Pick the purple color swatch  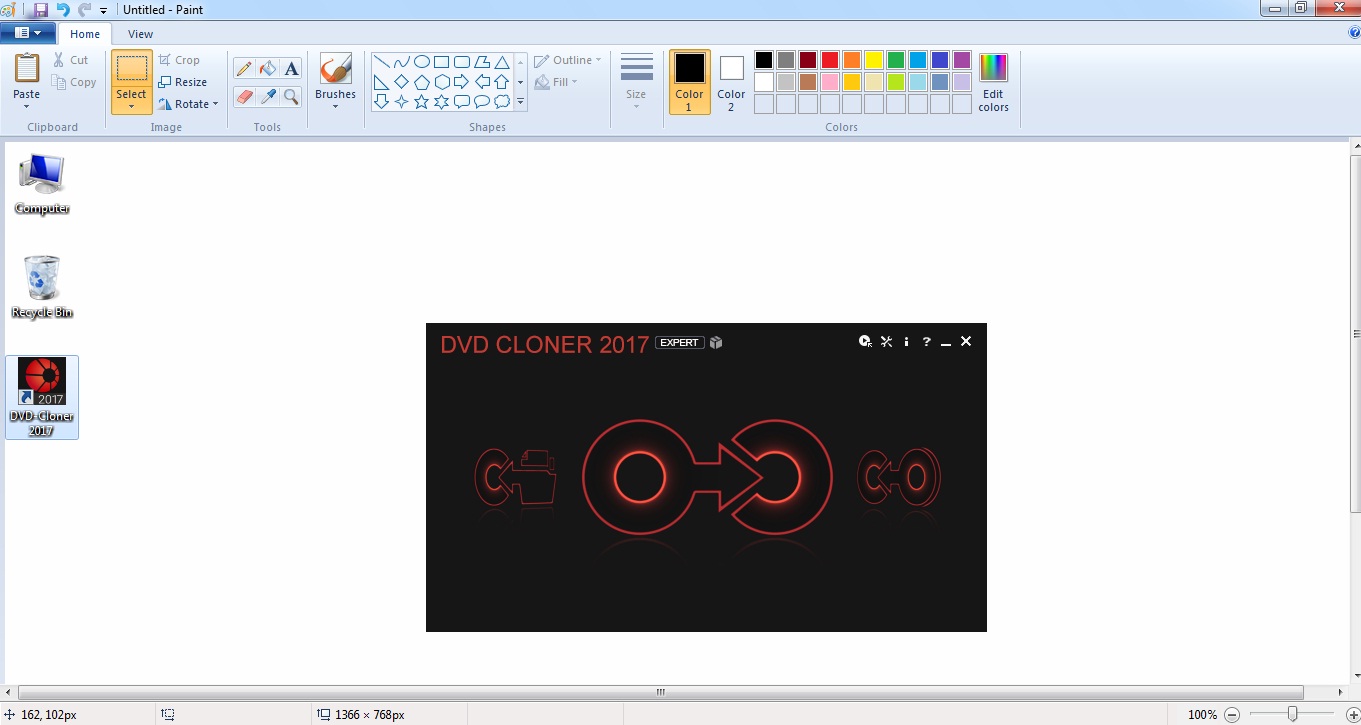pyautogui.click(x=962, y=60)
